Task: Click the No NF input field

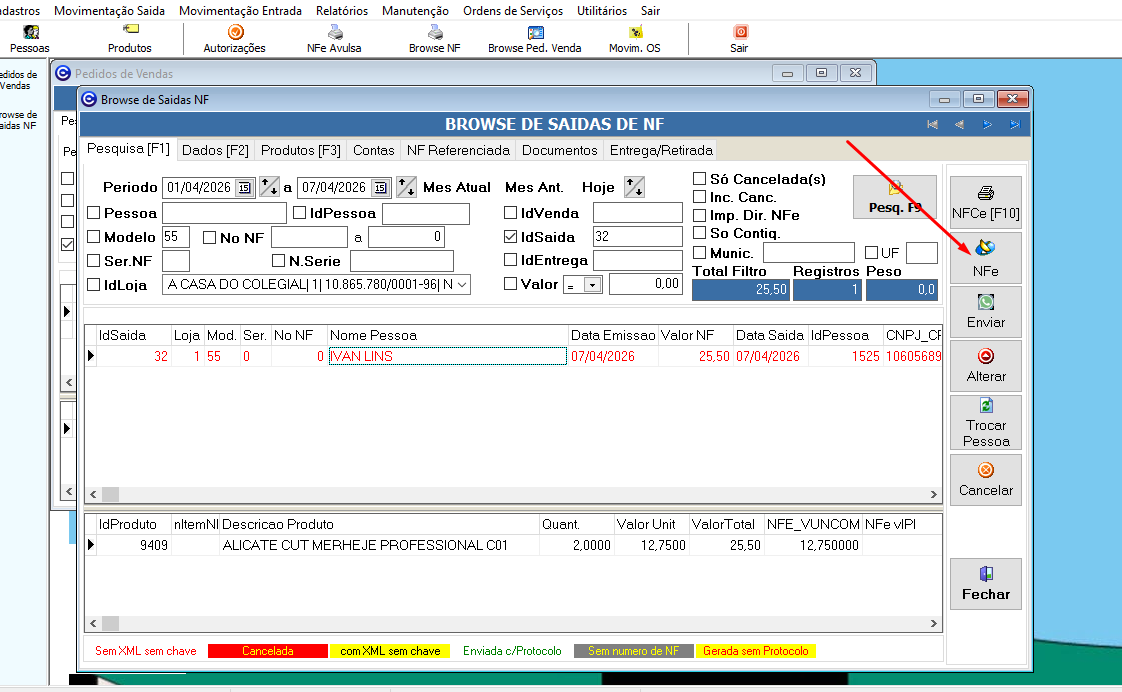Action: point(308,237)
